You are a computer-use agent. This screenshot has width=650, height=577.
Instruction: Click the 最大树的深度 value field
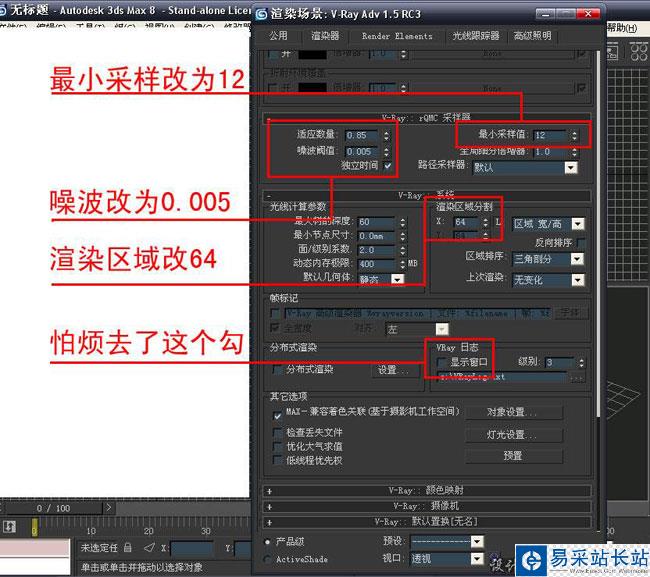[x=376, y=222]
